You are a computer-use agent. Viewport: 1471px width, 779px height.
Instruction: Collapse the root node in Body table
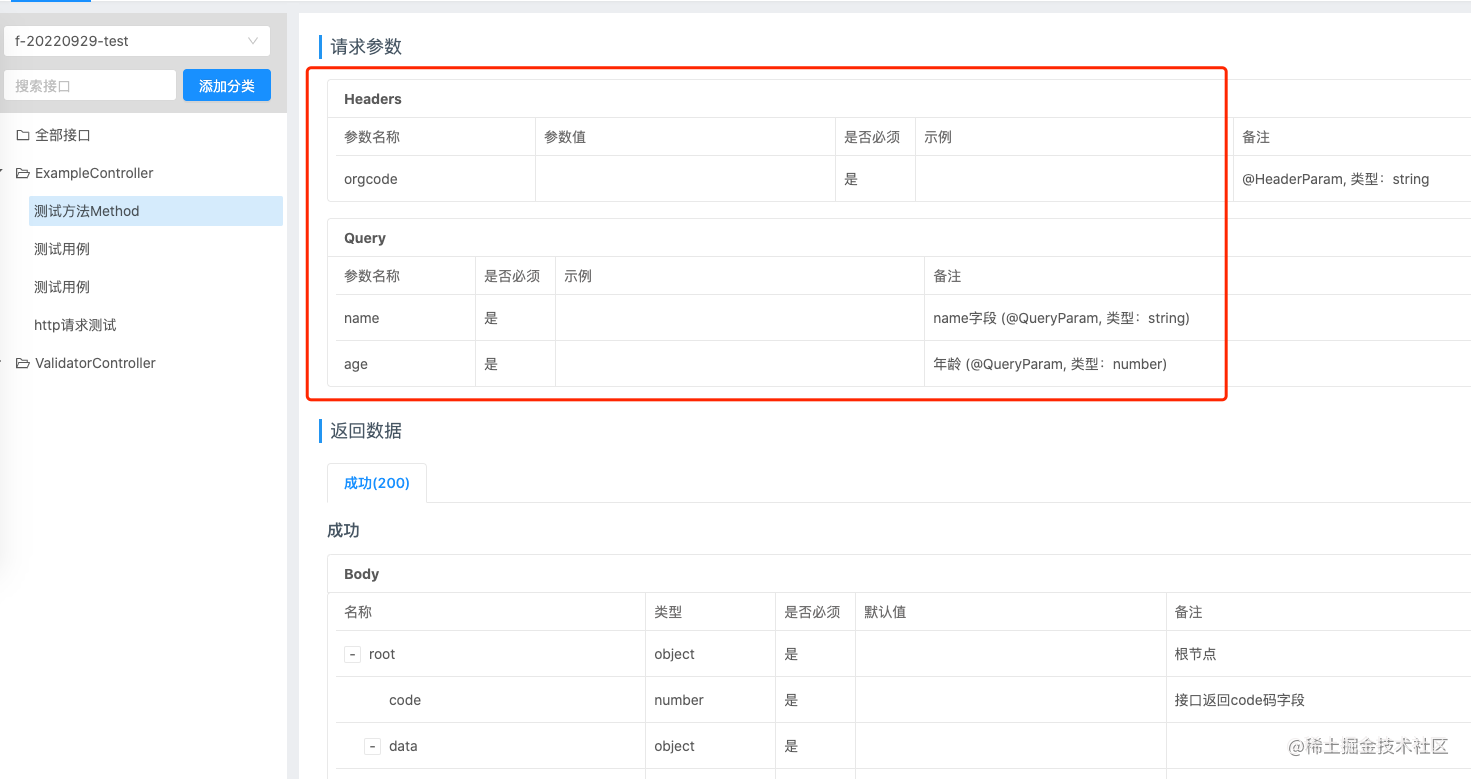click(x=352, y=654)
